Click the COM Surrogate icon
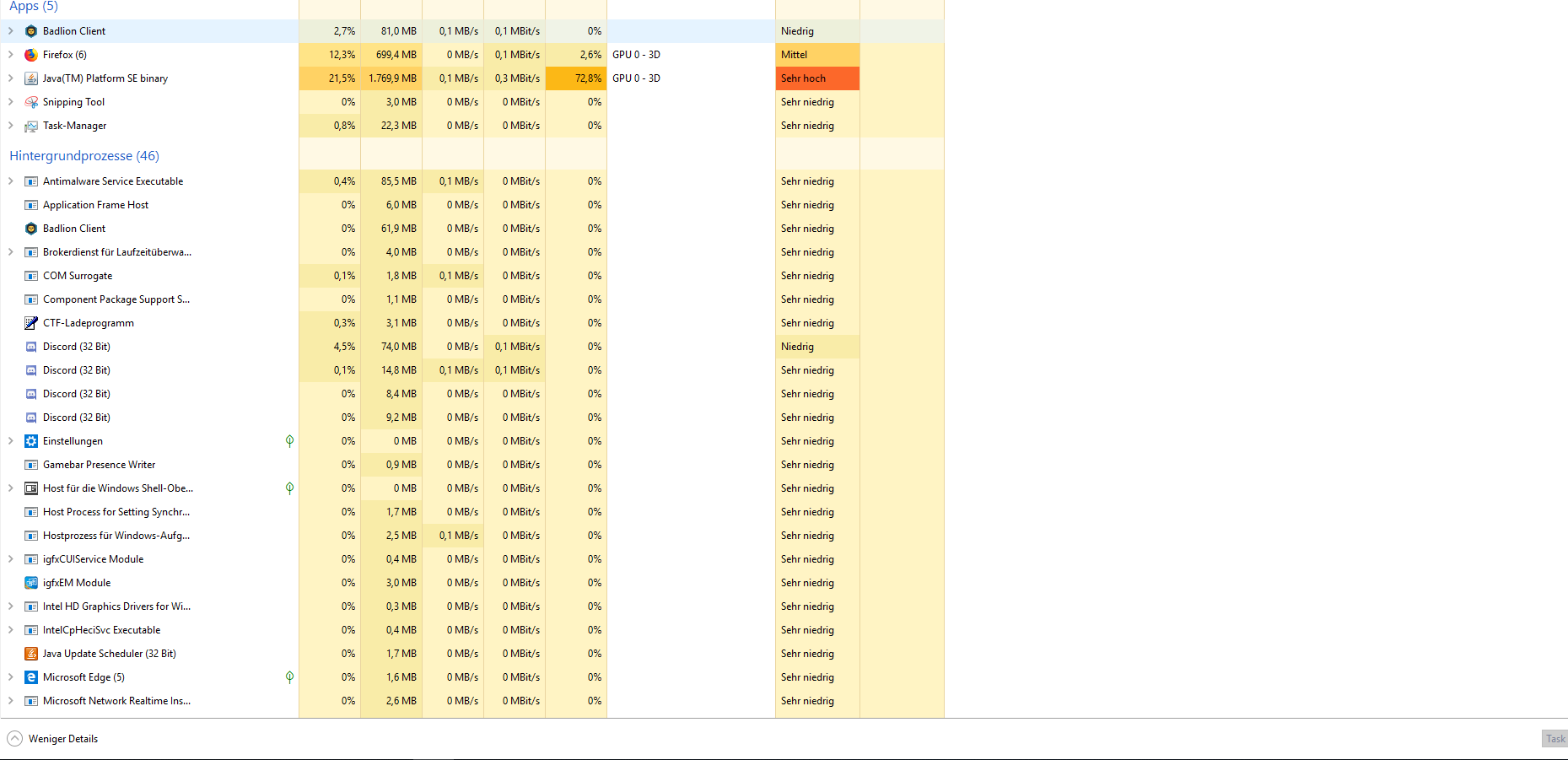1568x760 pixels. 31,276
